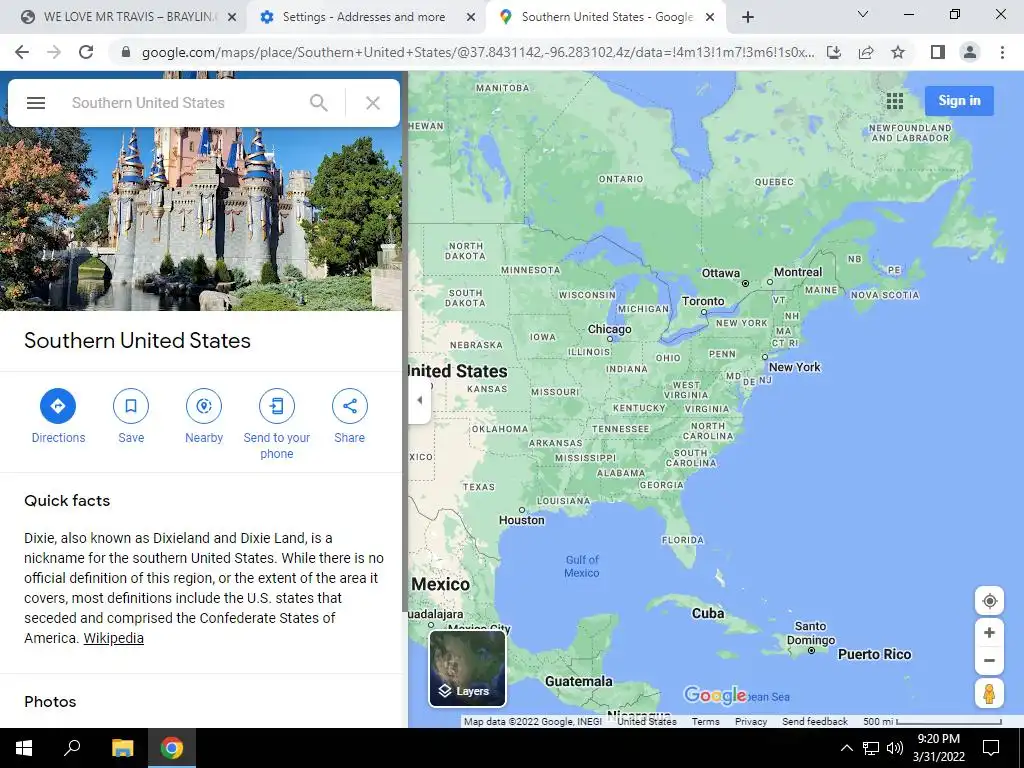
Task: Click the Sign in button
Action: (x=959, y=101)
